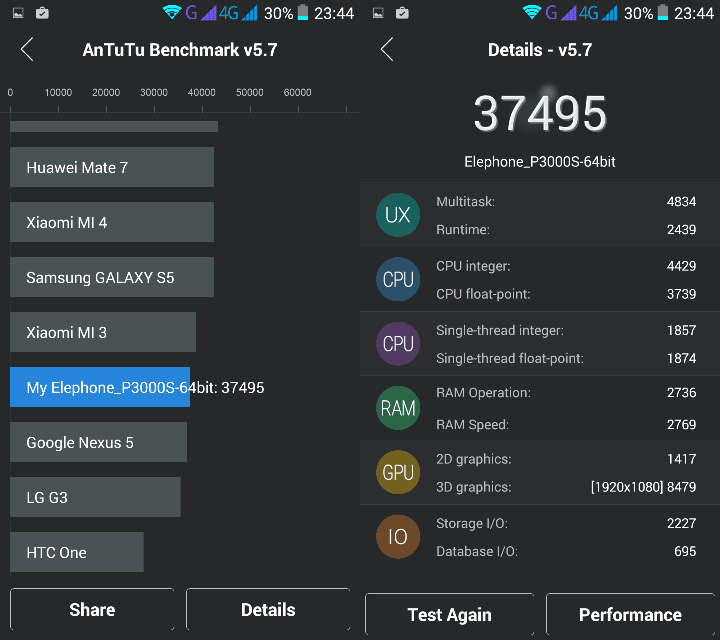Open the Details button
Screen dimensions: 720x640
coord(268,609)
